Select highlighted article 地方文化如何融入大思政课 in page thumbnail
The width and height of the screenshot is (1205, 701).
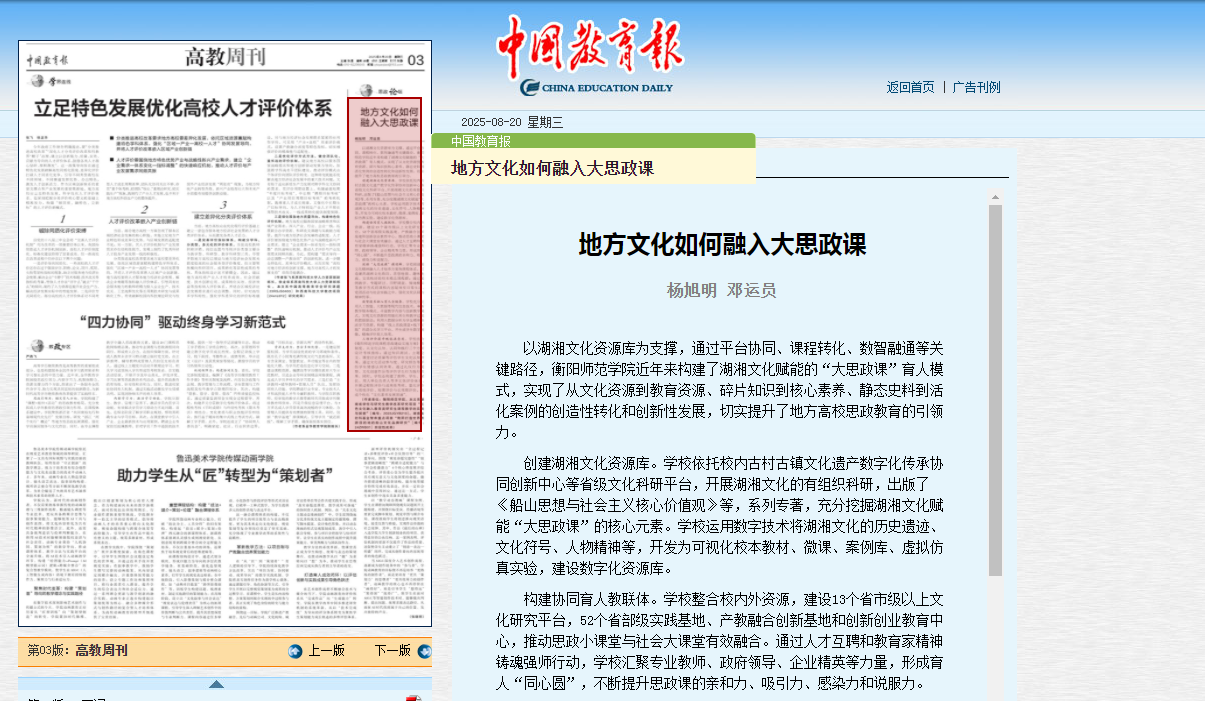[x=385, y=265]
